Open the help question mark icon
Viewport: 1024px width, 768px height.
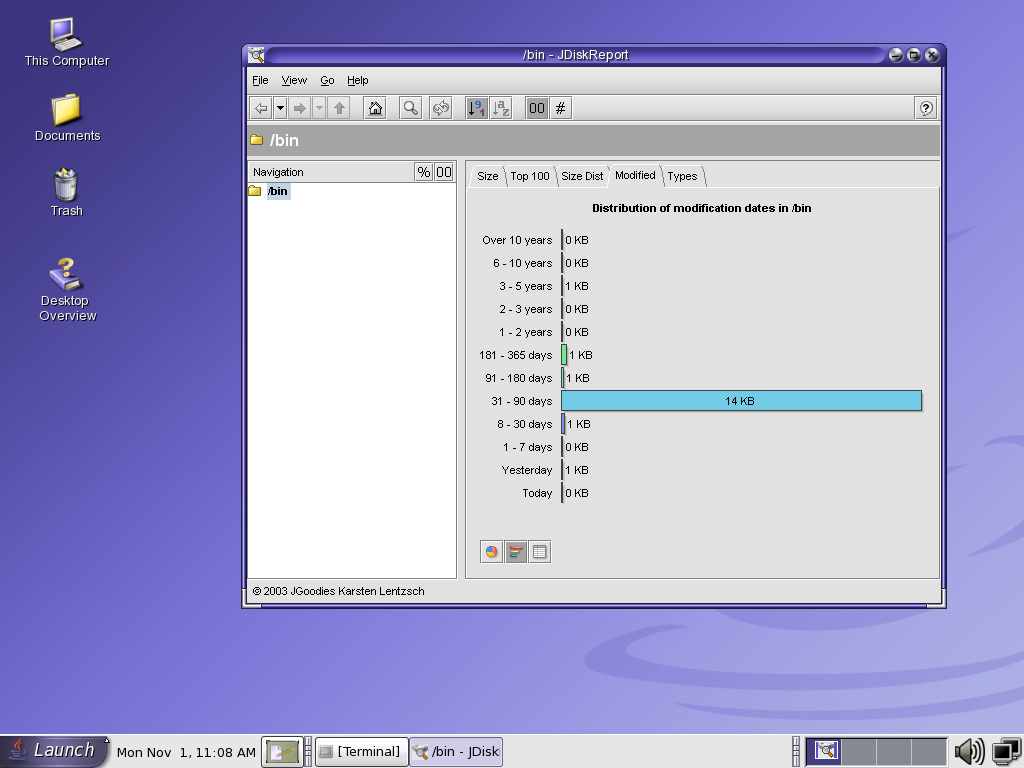pos(926,108)
